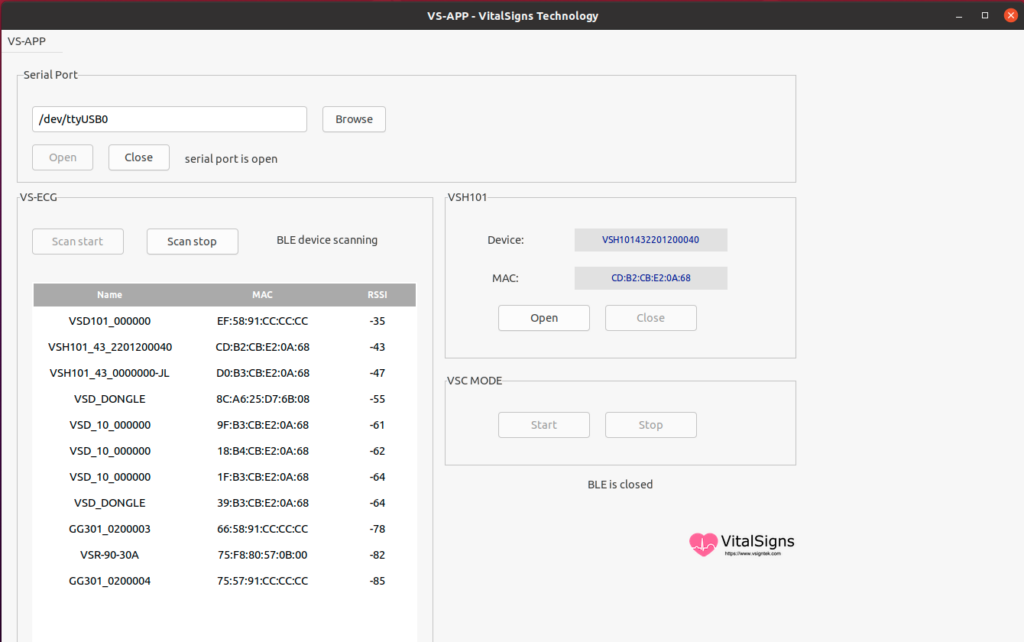Maximize the VS-APP window
Viewport: 1024px width, 642px height.
985,16
